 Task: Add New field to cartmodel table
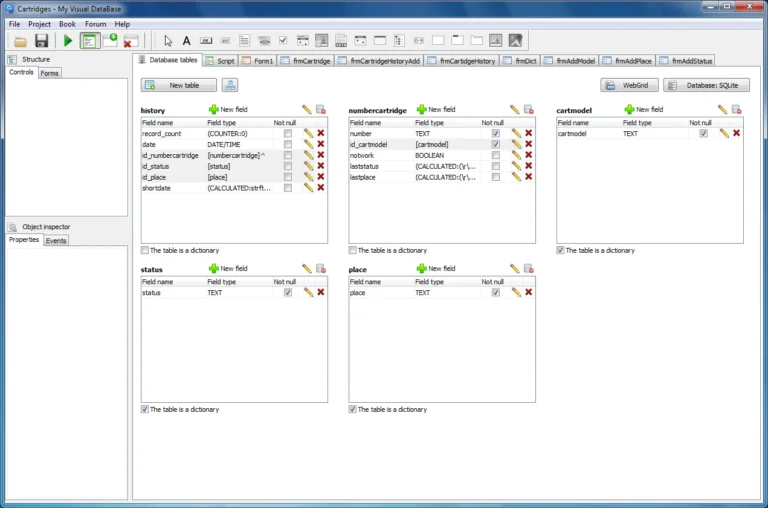coord(644,109)
